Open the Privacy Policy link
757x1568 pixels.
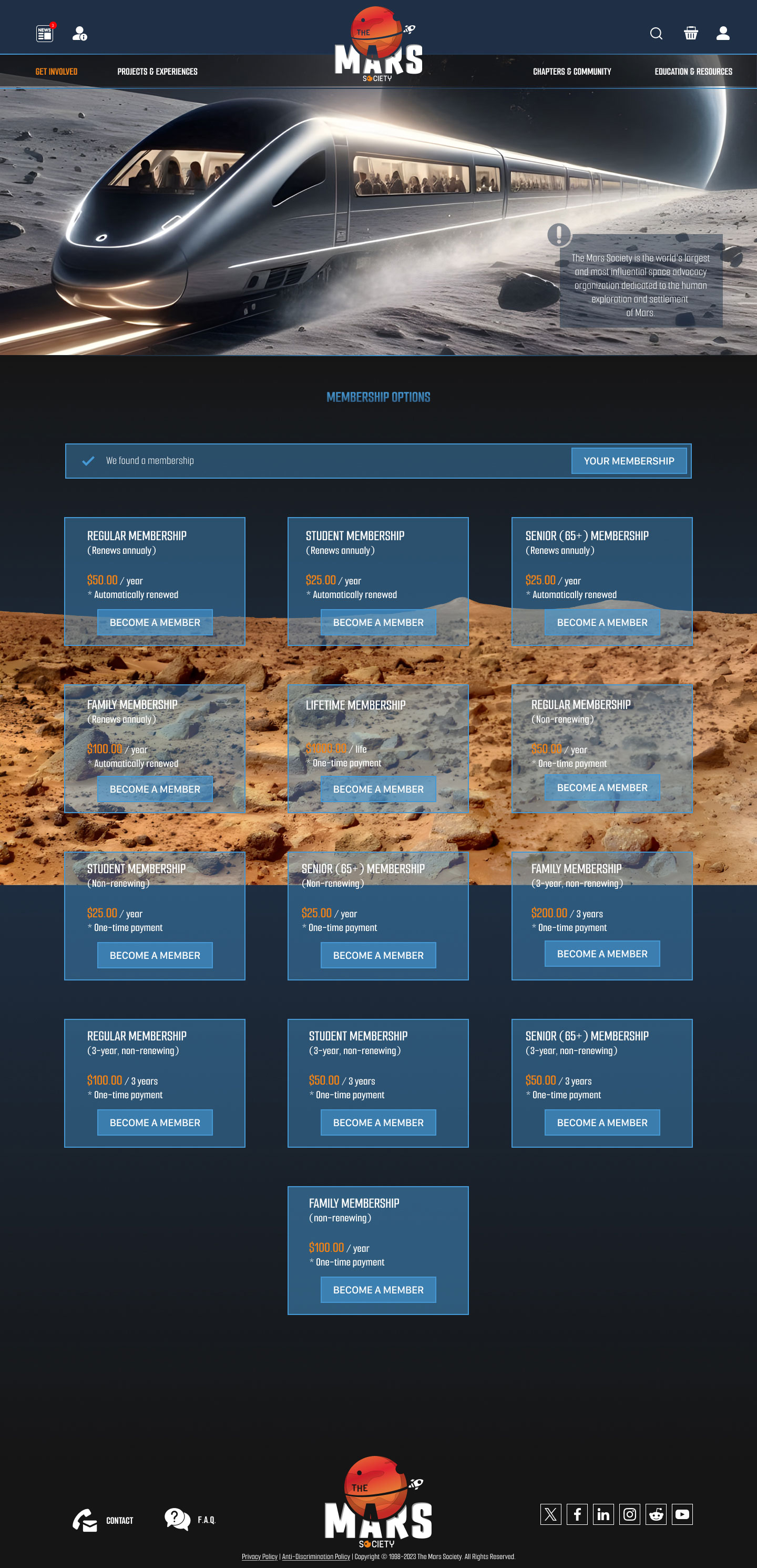(x=259, y=1556)
